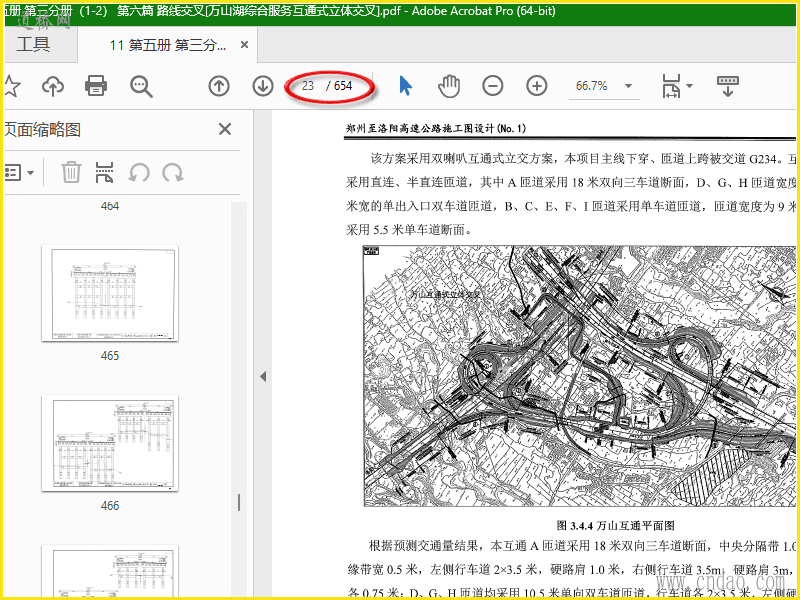Go to previous page with up arrow
The height and width of the screenshot is (600, 800).
pyautogui.click(x=219, y=86)
